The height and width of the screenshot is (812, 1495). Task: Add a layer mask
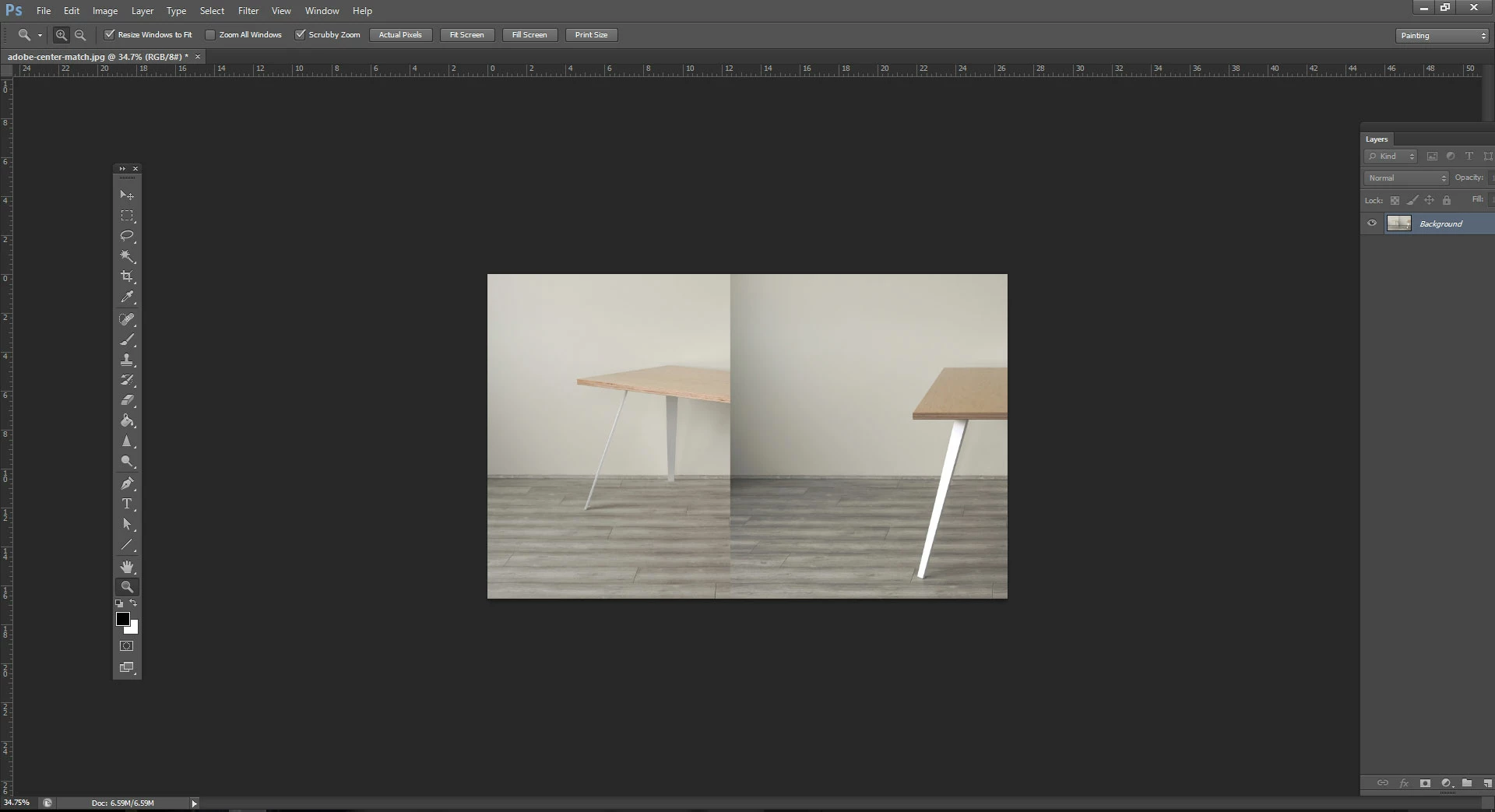tap(1425, 783)
